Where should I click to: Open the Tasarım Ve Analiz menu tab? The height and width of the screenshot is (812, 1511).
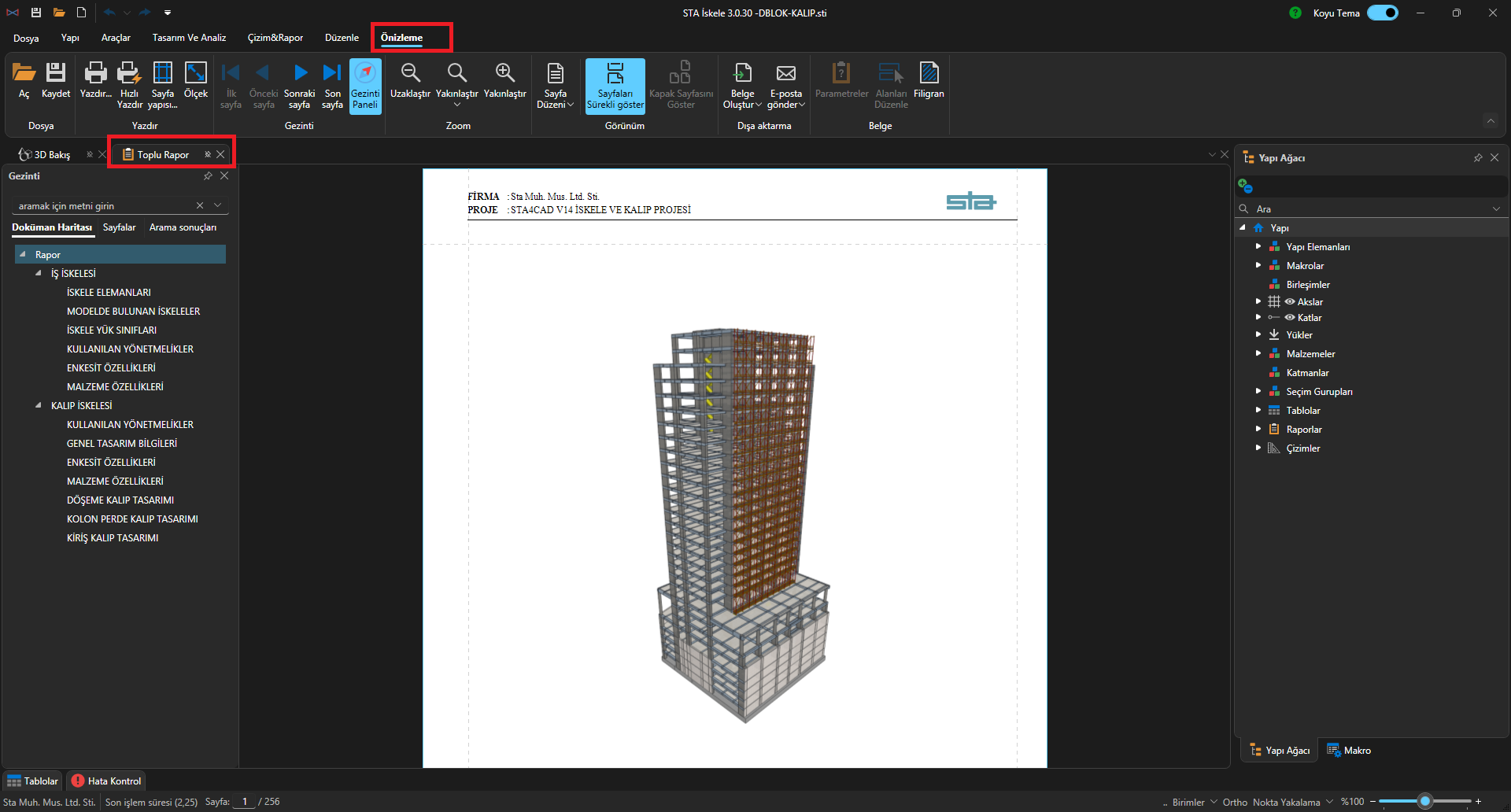click(x=189, y=38)
